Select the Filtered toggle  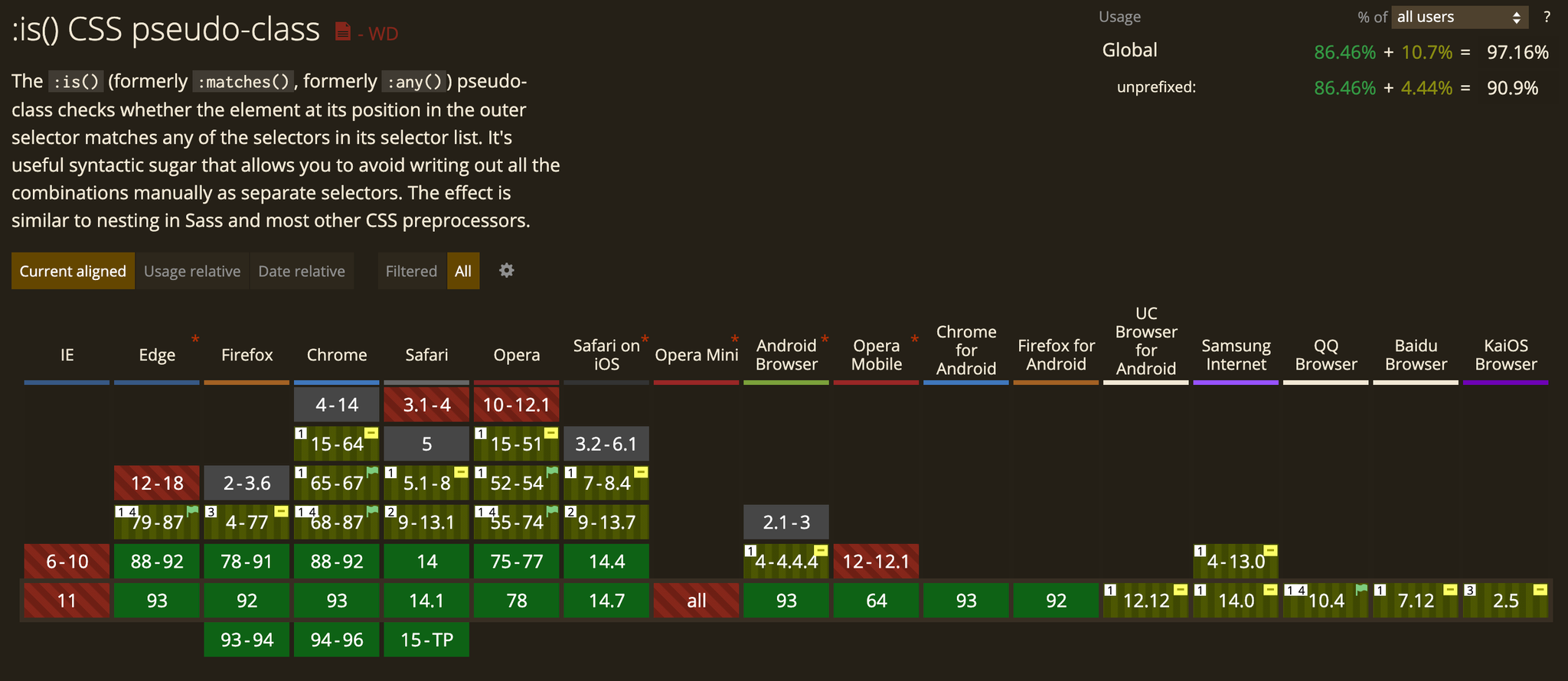pos(411,271)
